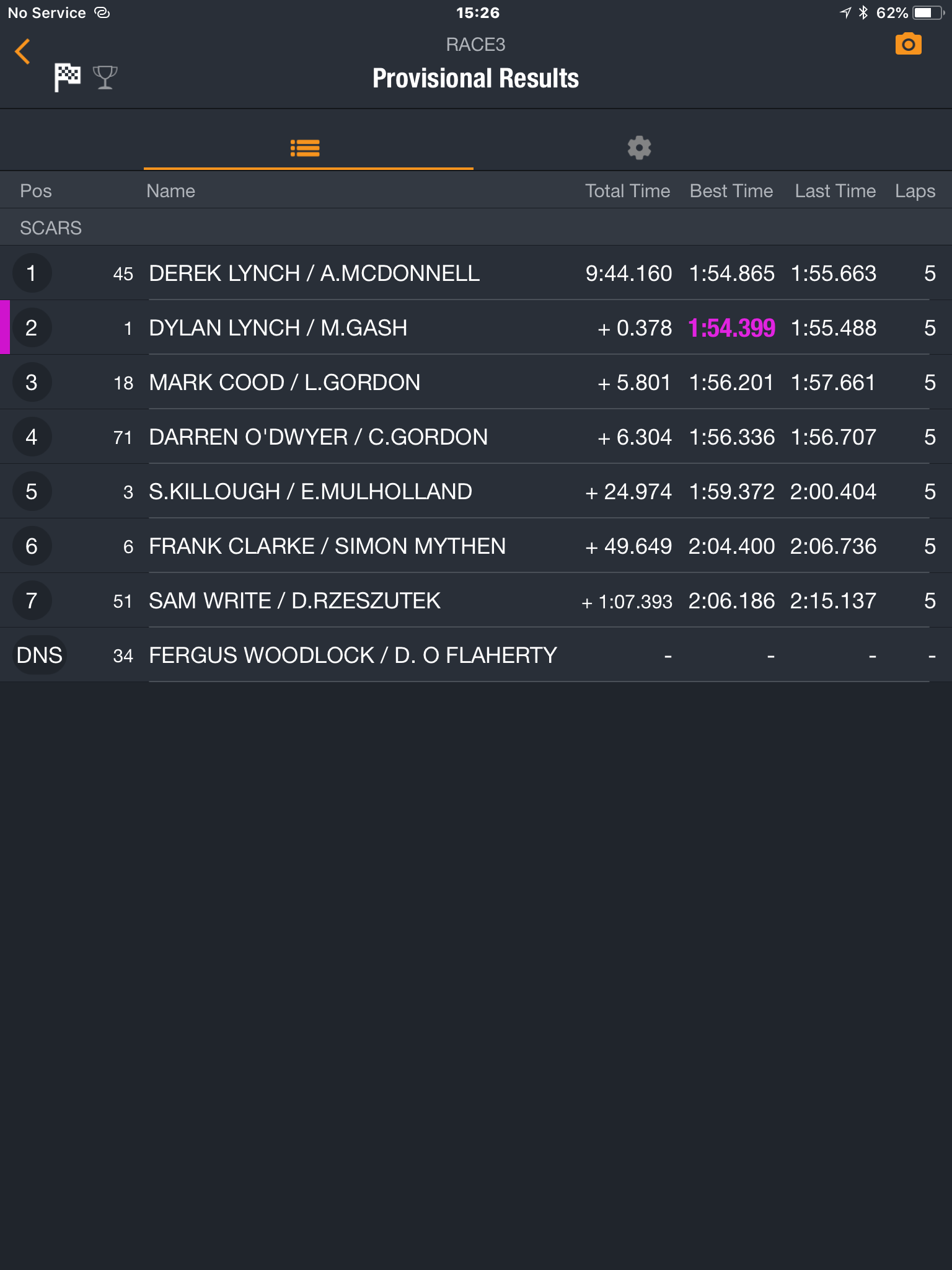
Task: Open the settings gear tab
Action: click(639, 148)
